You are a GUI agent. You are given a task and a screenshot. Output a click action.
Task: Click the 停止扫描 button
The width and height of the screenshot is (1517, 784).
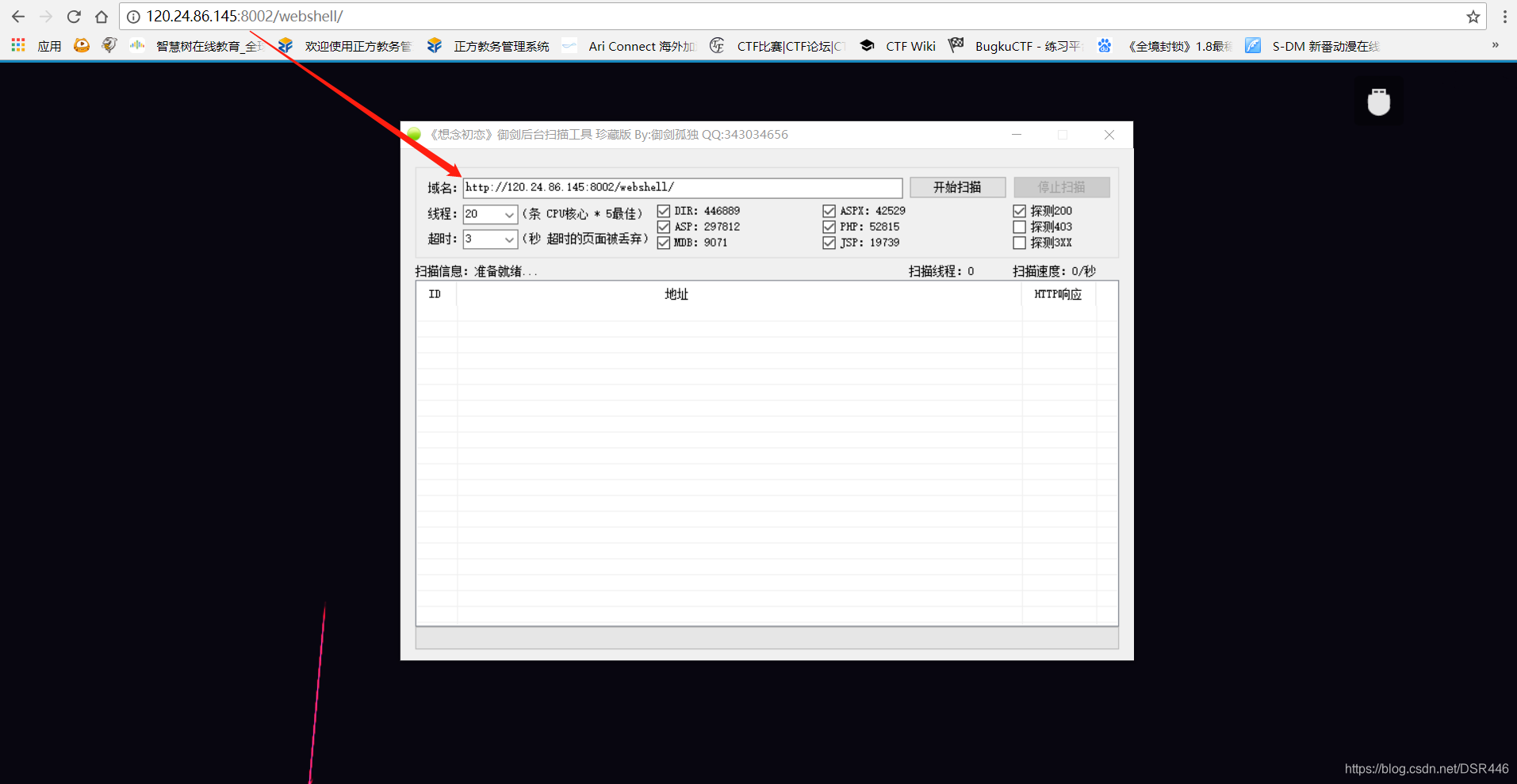(1061, 187)
